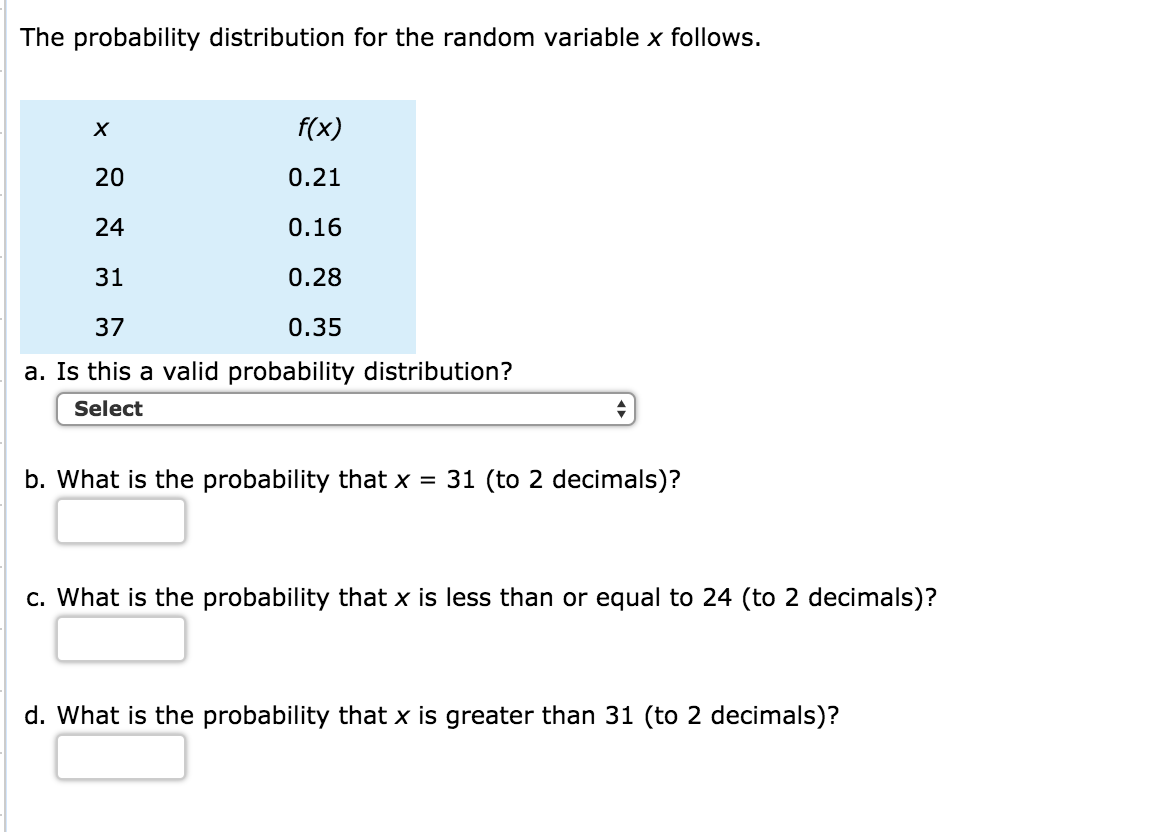Select the table cell showing 0.35
This screenshot has height=832, width=1152.
coord(315,325)
